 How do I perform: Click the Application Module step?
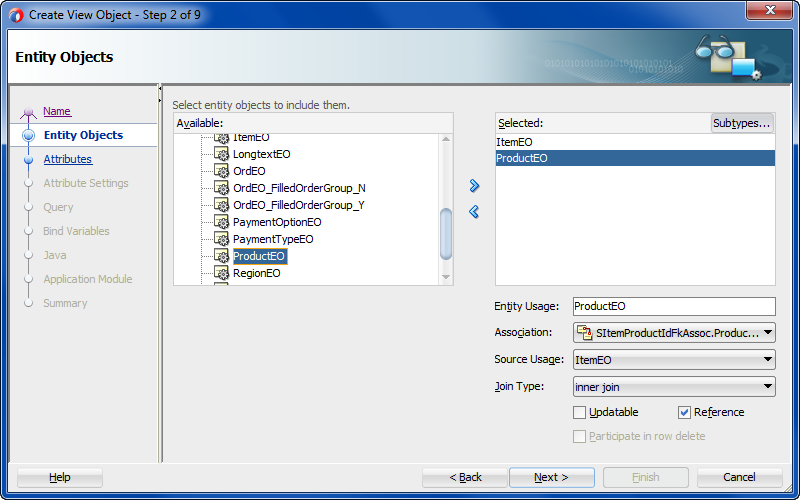click(88, 279)
